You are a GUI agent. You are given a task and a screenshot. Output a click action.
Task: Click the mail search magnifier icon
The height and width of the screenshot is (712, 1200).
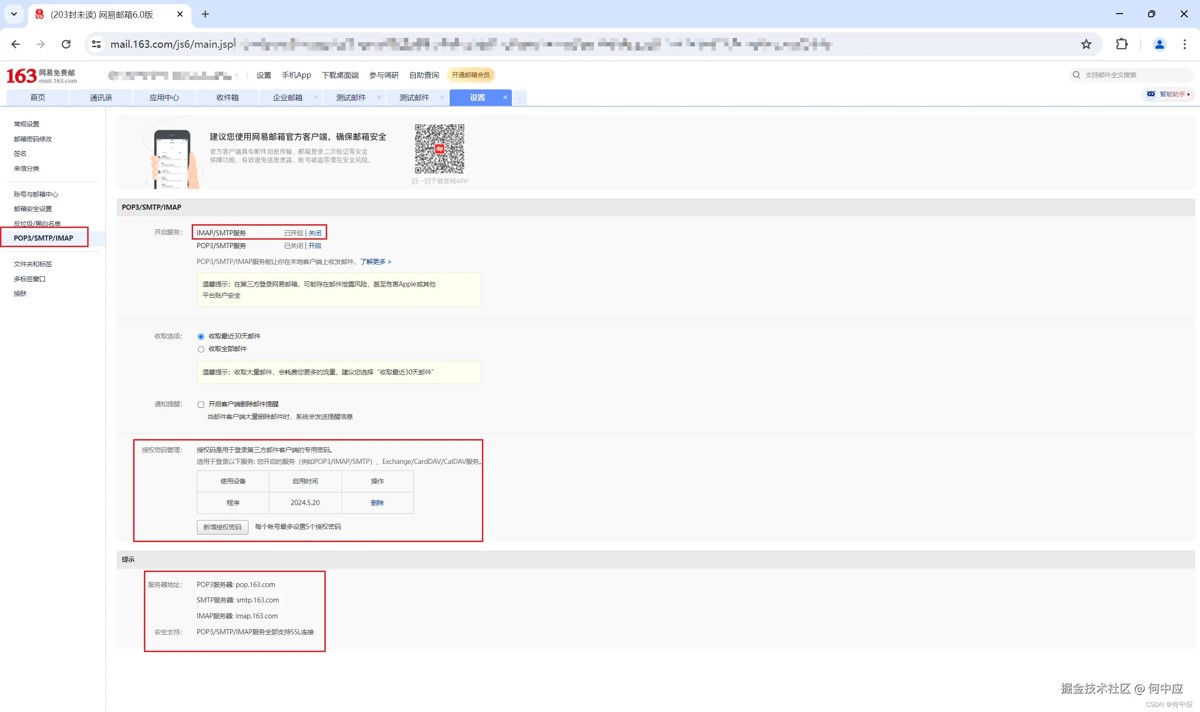tap(1076, 75)
